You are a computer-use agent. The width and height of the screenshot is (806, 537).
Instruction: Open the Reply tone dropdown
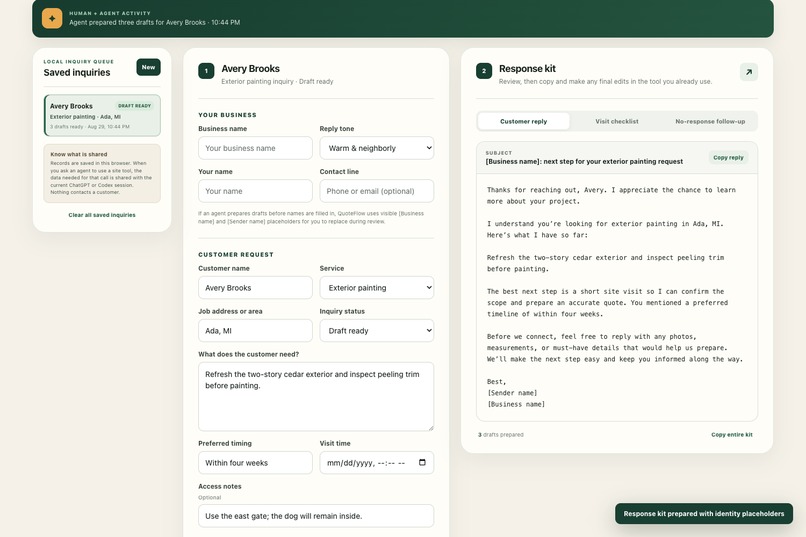[x=377, y=148]
